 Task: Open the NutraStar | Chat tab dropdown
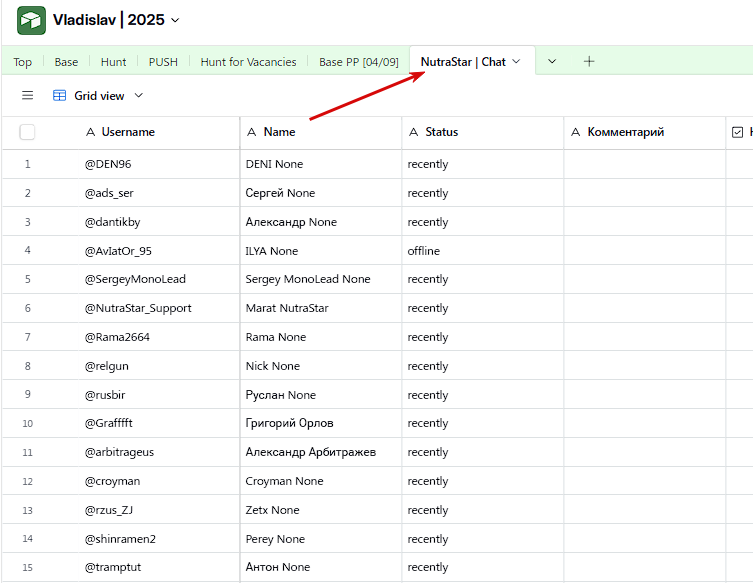pos(516,62)
